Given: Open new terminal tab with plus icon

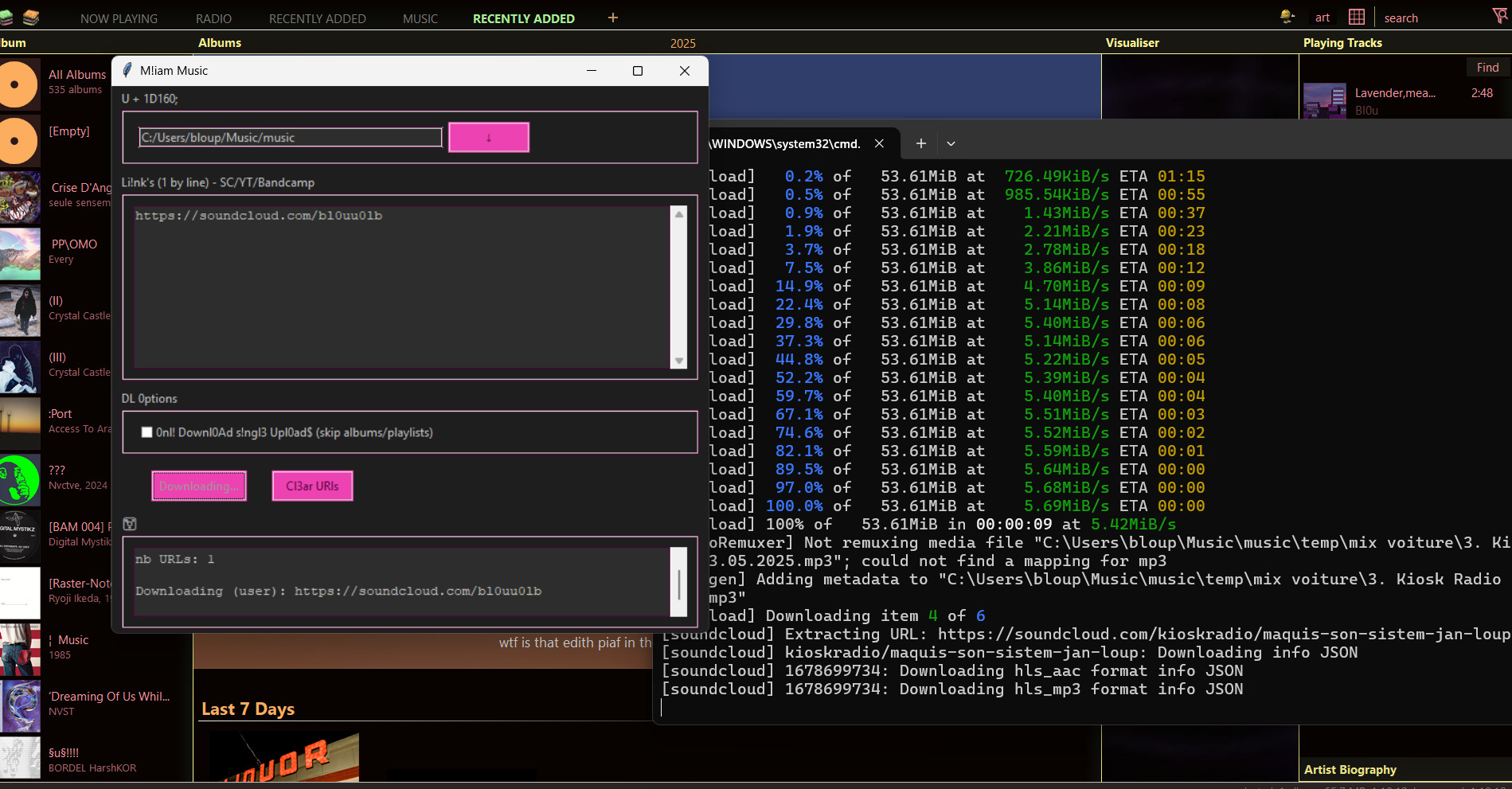Looking at the screenshot, I should click(920, 143).
